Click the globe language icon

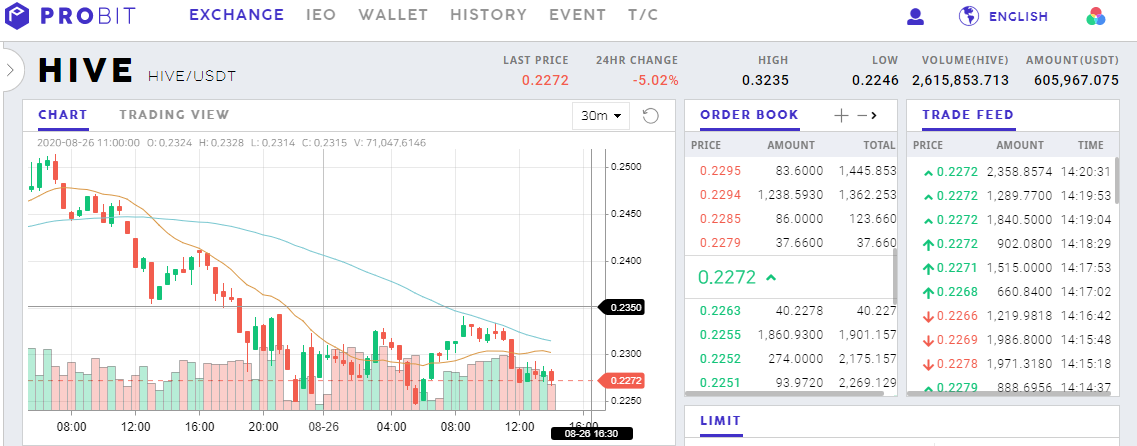coord(969,16)
